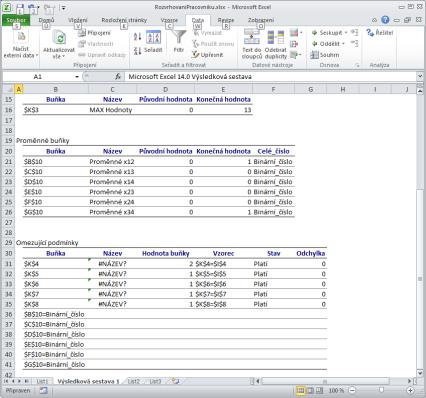Go to first sheet navigation arrow
Screen dimensions: 426x398
(6, 381)
